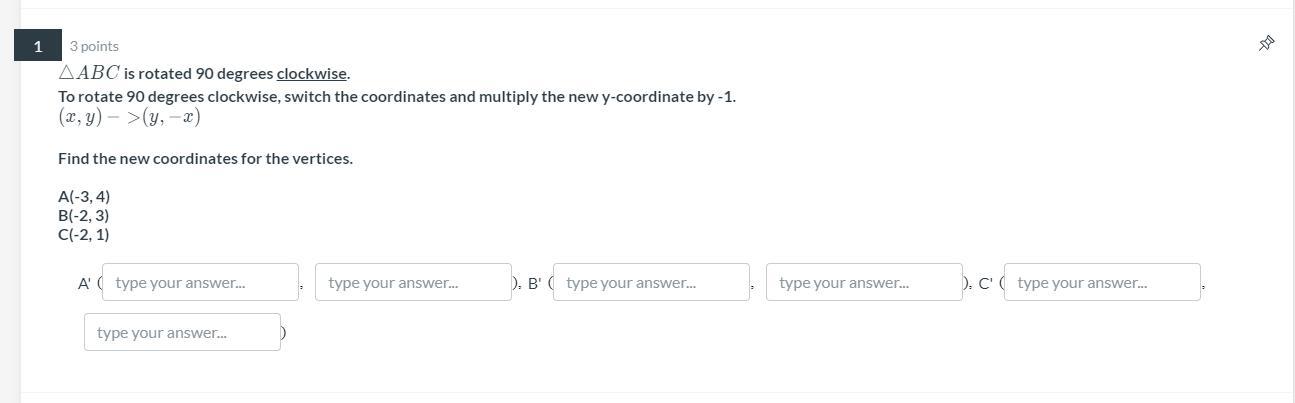Click the "To rotate 90 degrees clockwise" instruction line
This screenshot has width=1295, height=403.
point(396,97)
